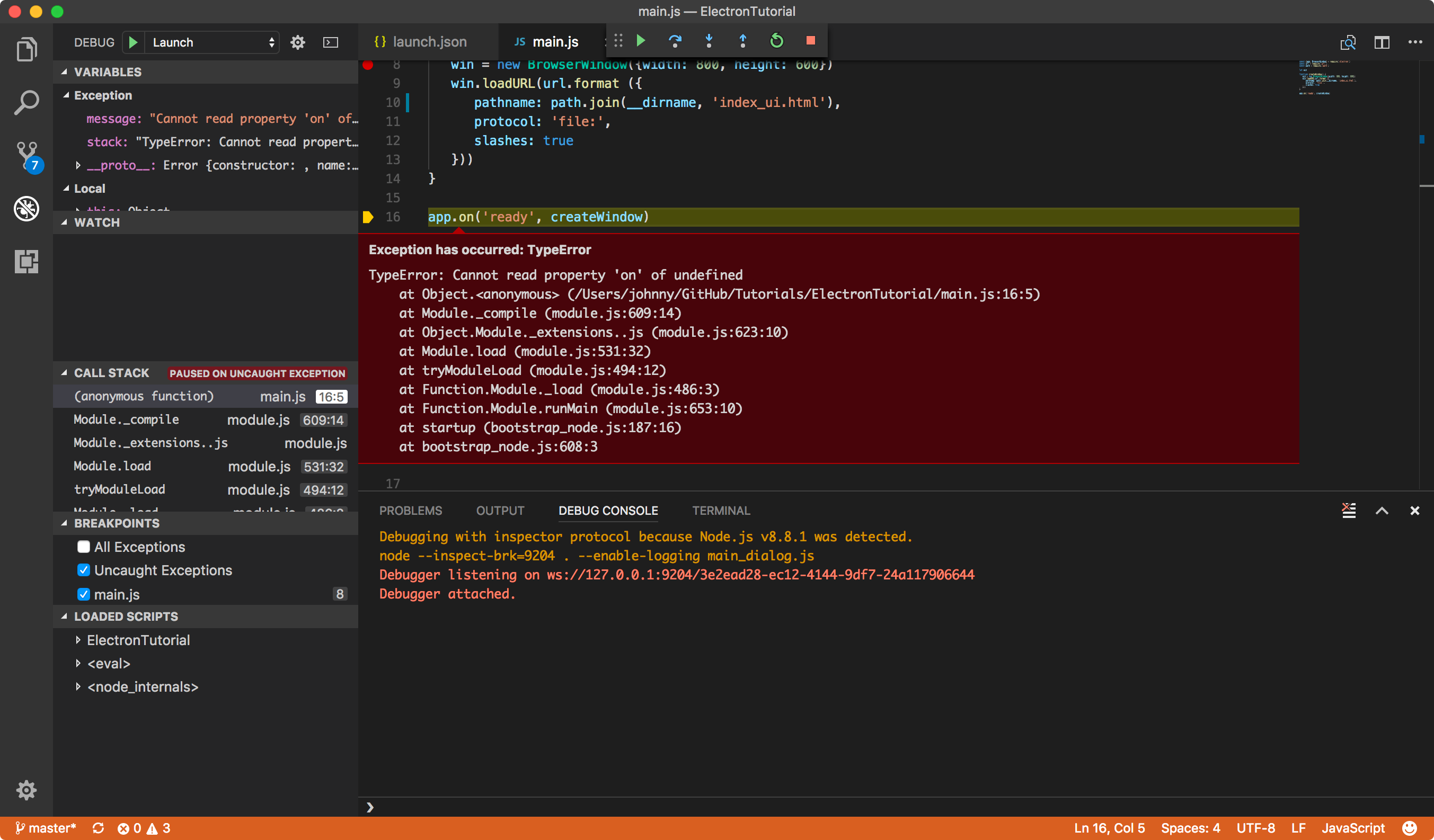Open launch.json via debug gear icon
The image size is (1434, 840).
tap(298, 42)
